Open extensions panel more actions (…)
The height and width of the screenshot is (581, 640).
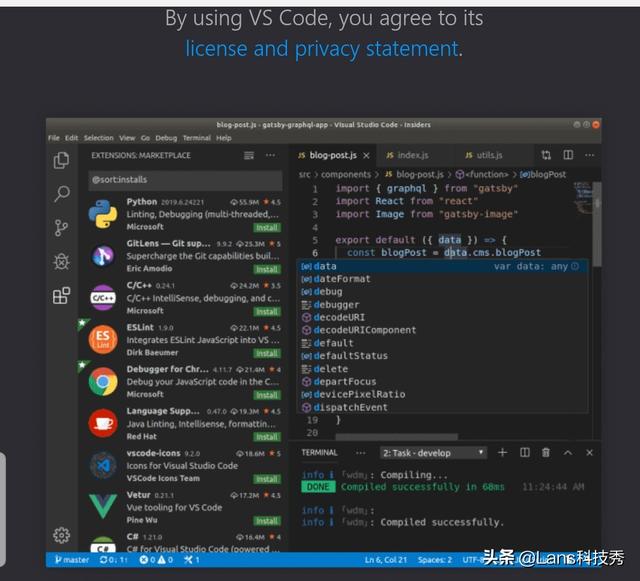tap(270, 155)
